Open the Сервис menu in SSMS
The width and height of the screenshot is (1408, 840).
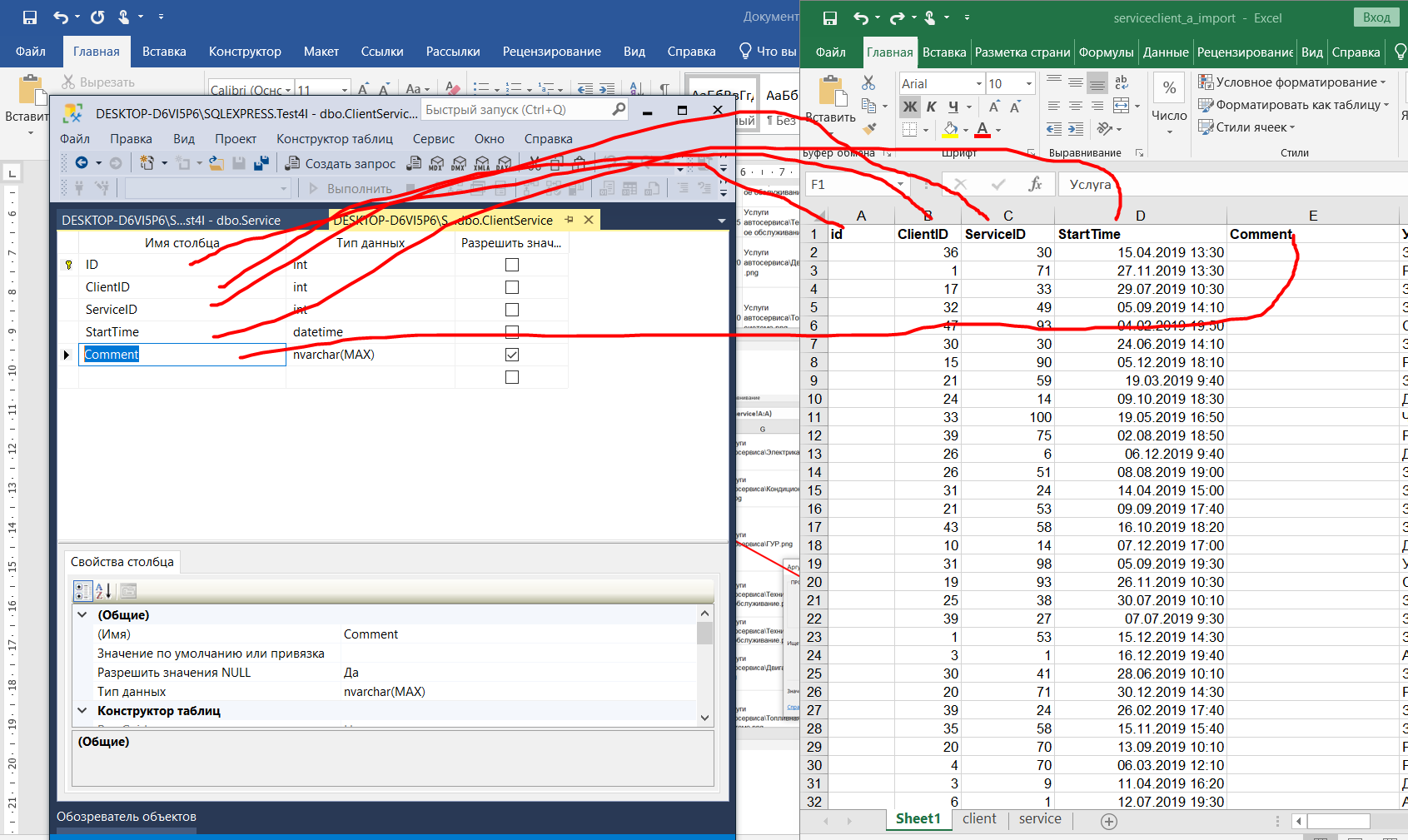coord(434,139)
